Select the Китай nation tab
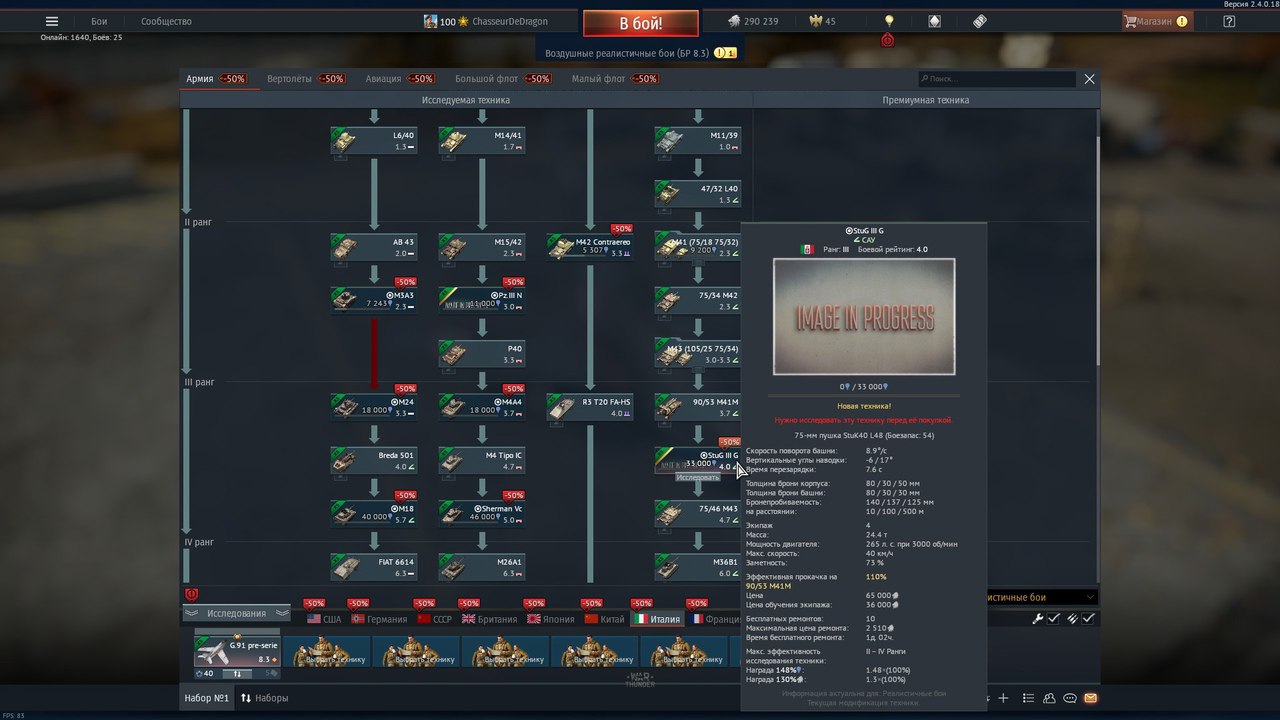The width and height of the screenshot is (1280, 720). click(x=604, y=619)
